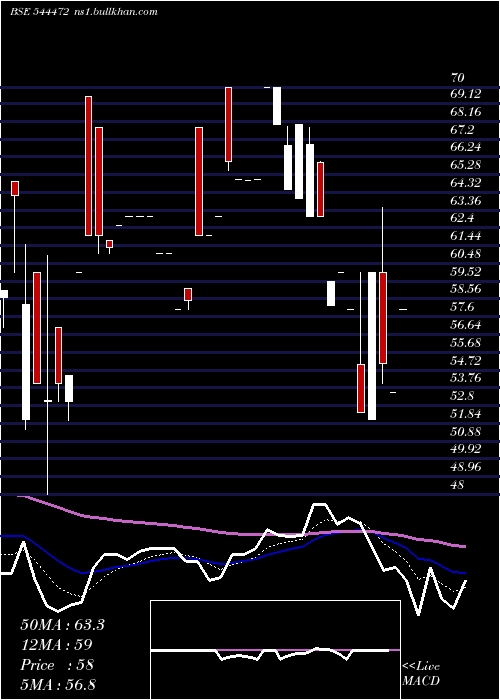Image resolution: width=500 pixels, height=700 pixels.
Task: Click the 63.36 price axis label
Action: pos(466,200)
